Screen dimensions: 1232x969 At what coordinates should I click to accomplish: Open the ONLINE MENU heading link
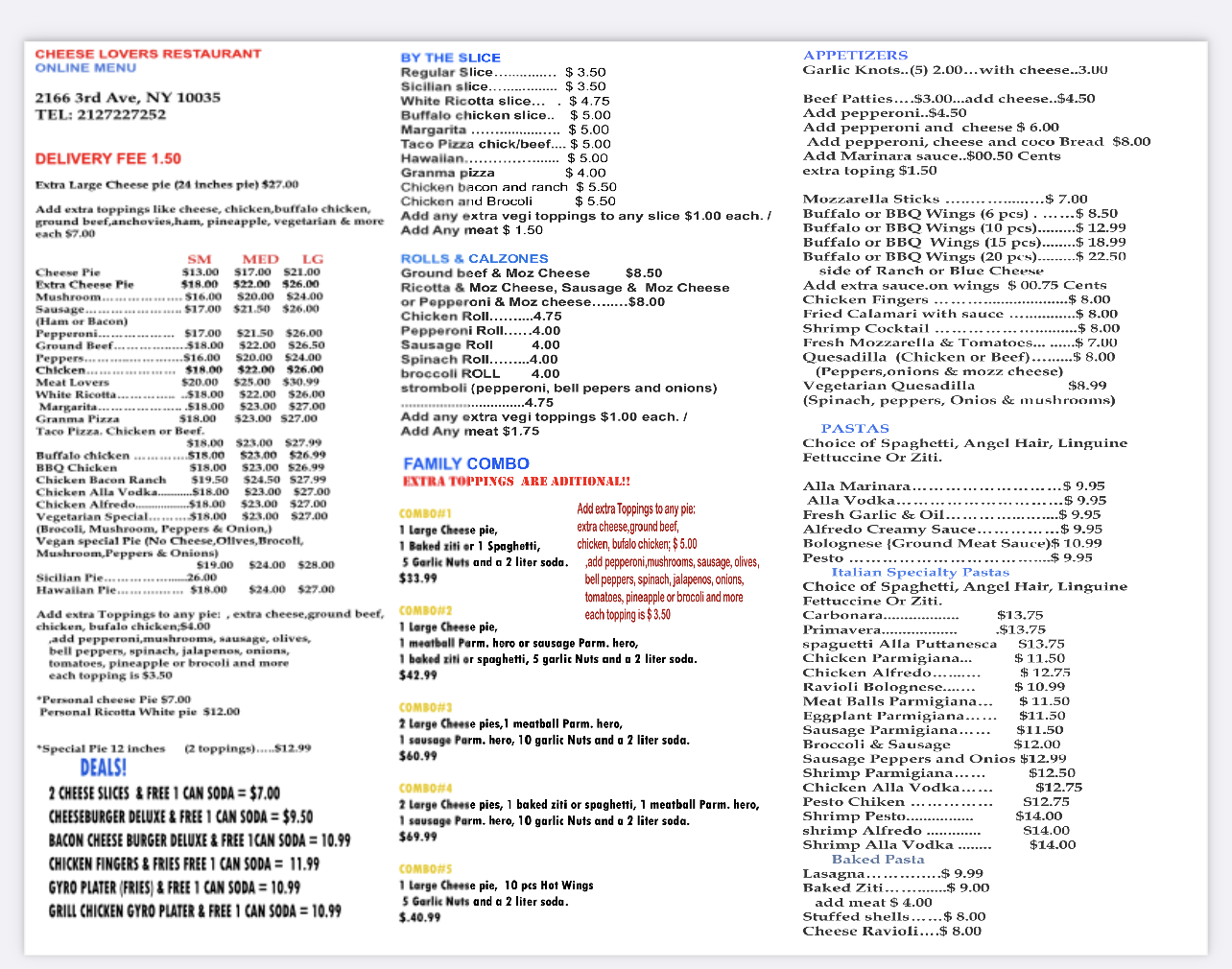pos(85,68)
